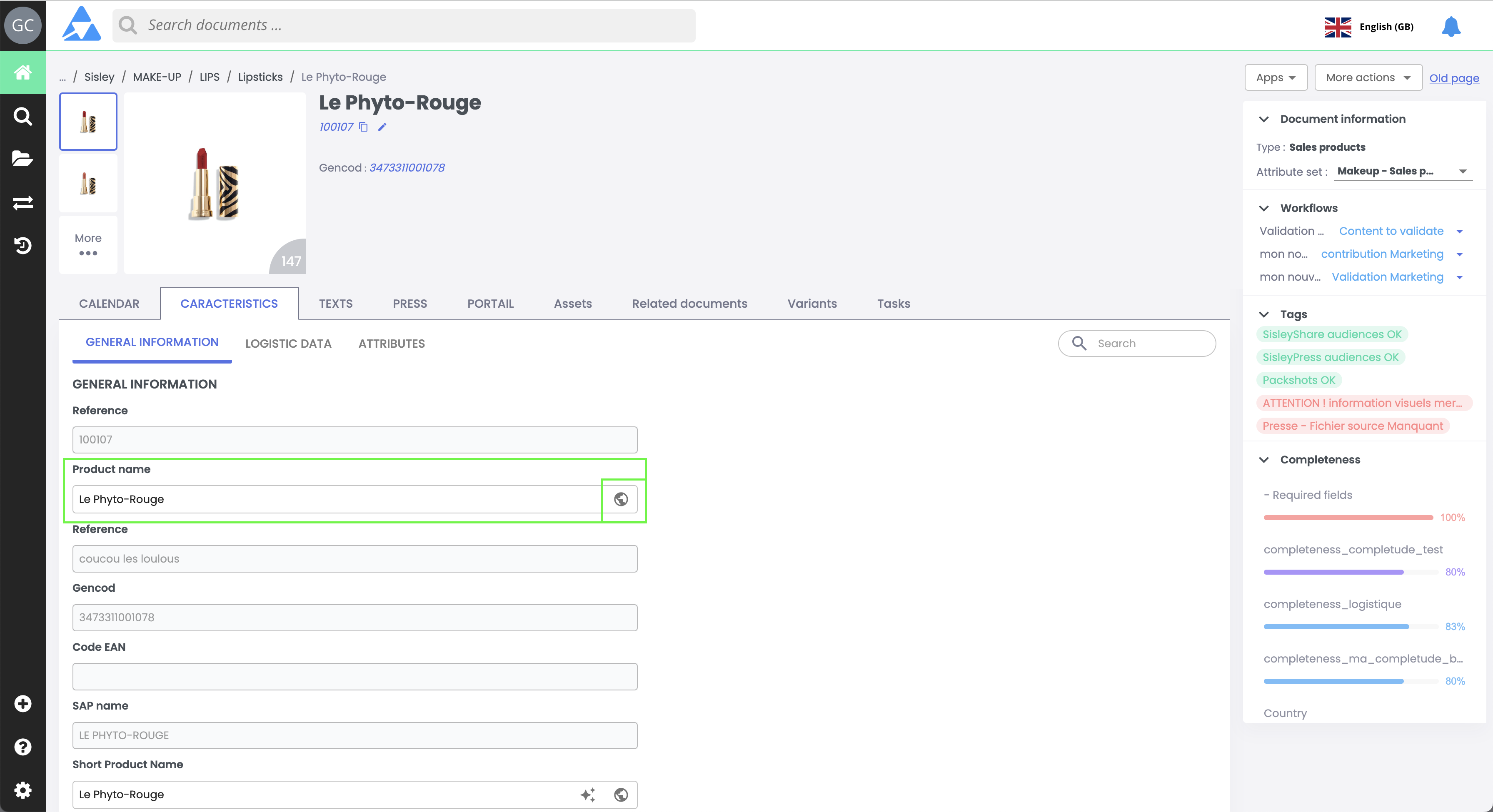The height and width of the screenshot is (812, 1493).
Task: Click the globe translation icon for Product name
Action: point(621,499)
